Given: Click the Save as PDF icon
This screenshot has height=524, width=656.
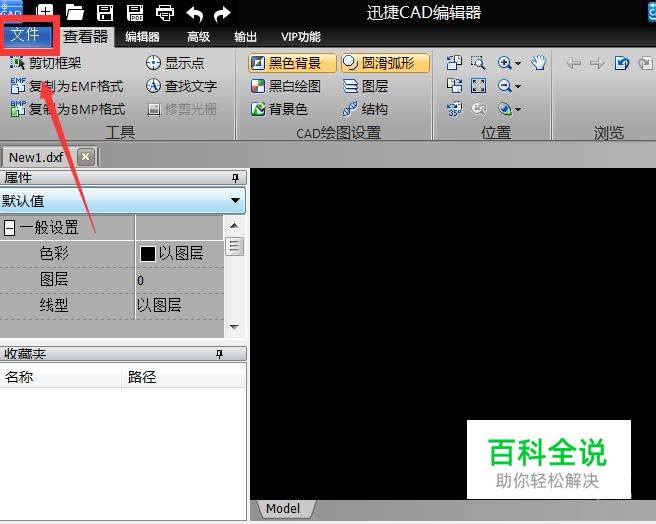Looking at the screenshot, I should coord(135,13).
